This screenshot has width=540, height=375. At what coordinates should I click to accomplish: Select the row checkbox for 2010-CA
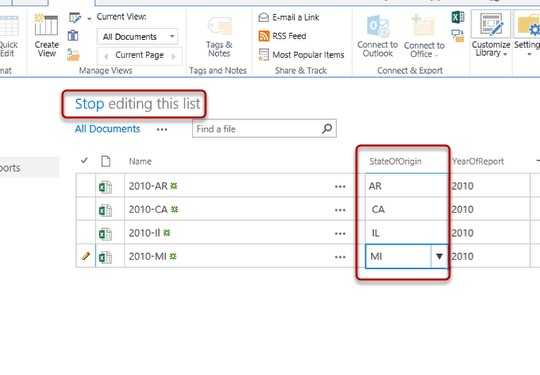86,209
